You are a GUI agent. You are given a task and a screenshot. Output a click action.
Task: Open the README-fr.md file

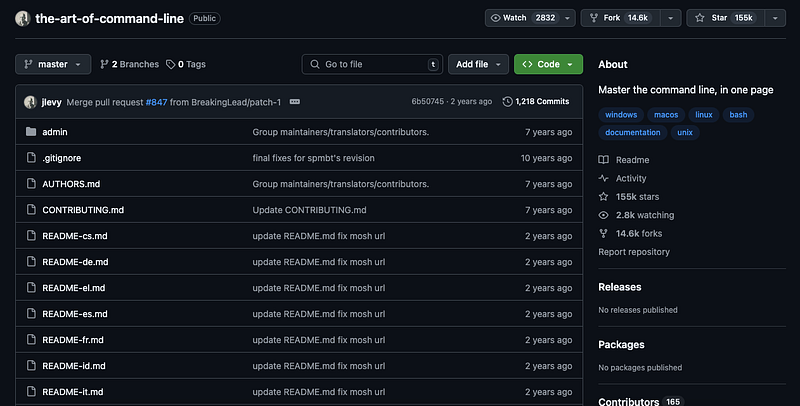click(73, 340)
